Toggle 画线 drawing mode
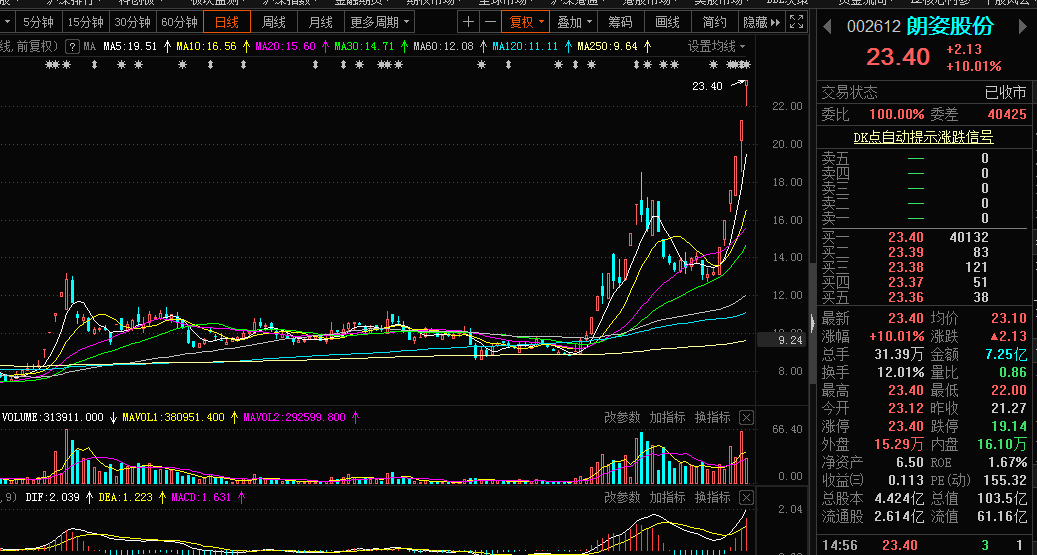This screenshot has width=1037, height=555. 667,22
